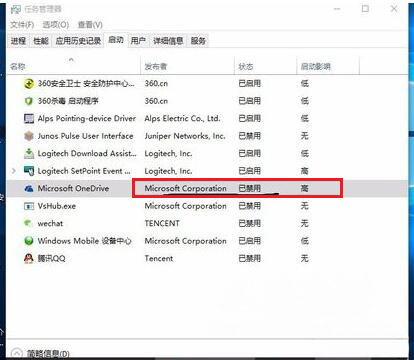Click Microsoft Corporation in VsHub.exe row
Screen dimensions: 414x360
click(x=185, y=206)
